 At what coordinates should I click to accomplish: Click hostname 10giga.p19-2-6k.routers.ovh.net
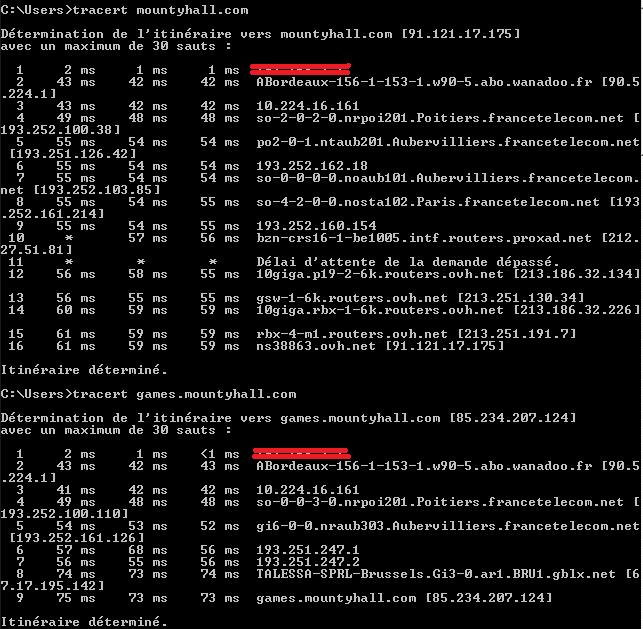point(380,274)
